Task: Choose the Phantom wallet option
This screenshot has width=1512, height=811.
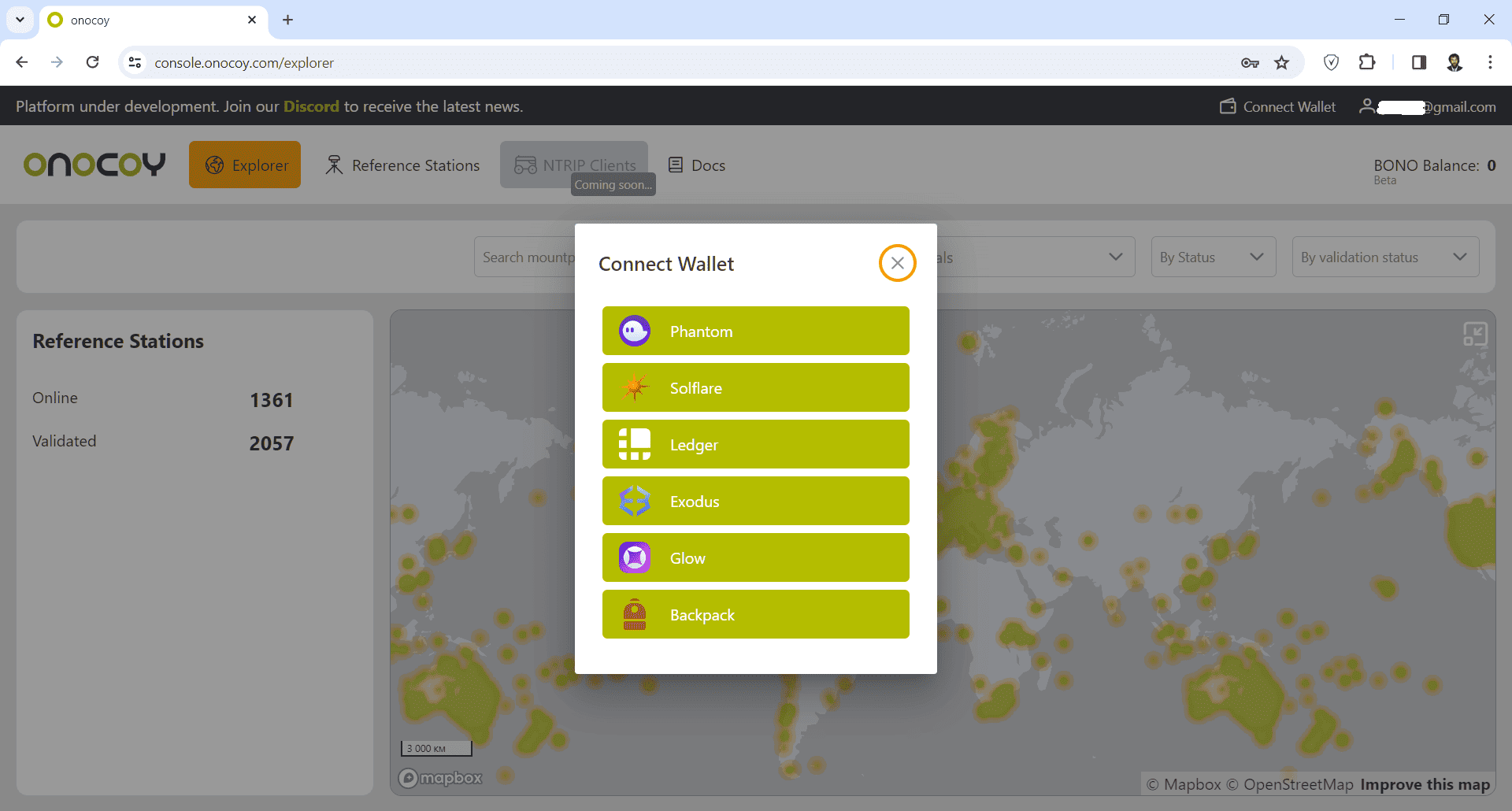Action: (755, 331)
